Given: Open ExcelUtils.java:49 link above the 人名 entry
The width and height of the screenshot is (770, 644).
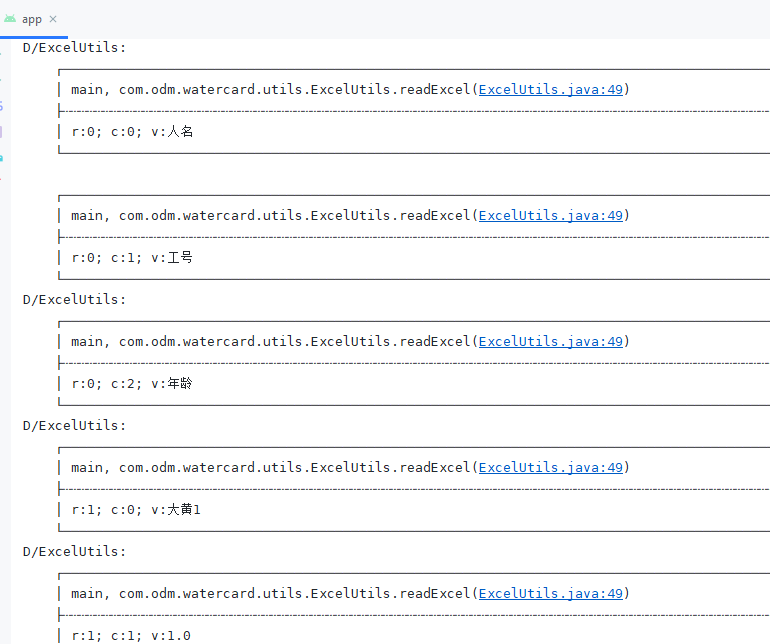Looking at the screenshot, I should tap(550, 89).
